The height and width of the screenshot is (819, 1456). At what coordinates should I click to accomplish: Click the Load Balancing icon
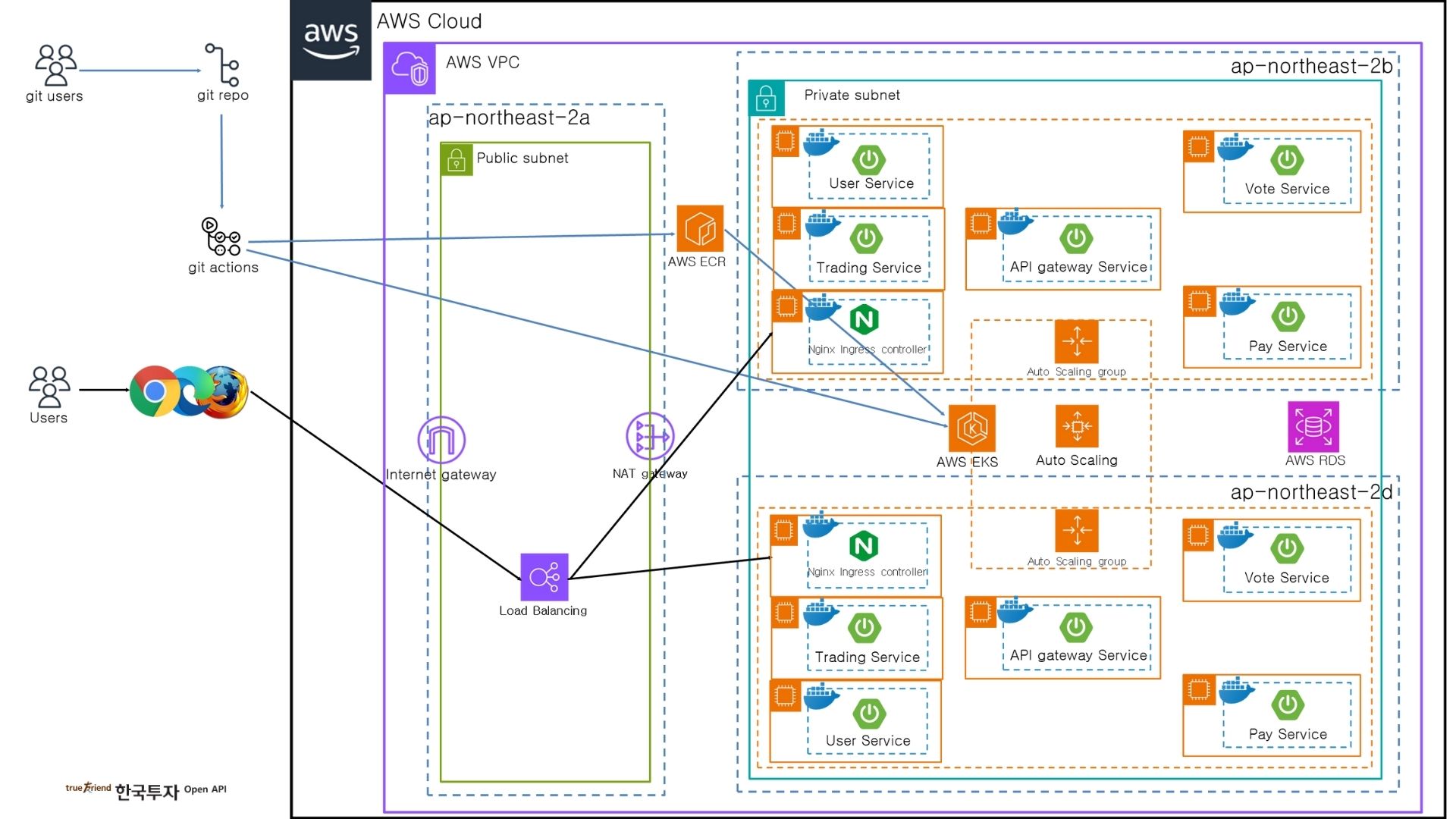tap(544, 577)
